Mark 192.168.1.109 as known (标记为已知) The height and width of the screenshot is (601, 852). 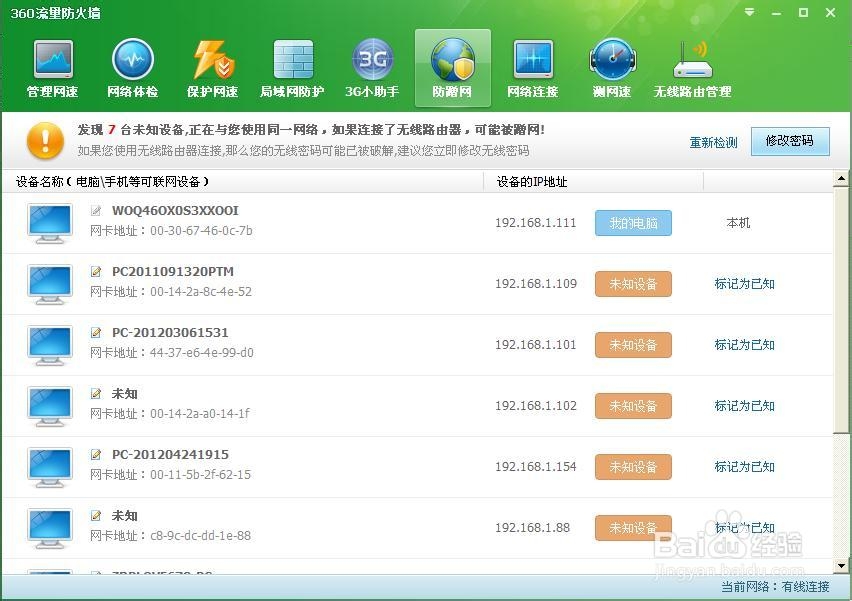click(x=744, y=284)
